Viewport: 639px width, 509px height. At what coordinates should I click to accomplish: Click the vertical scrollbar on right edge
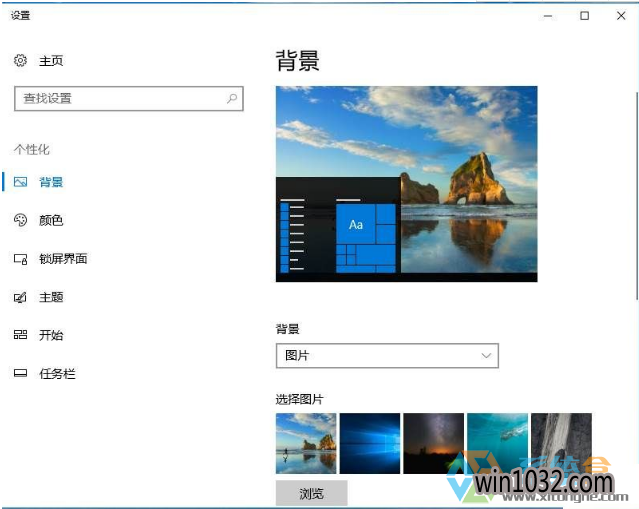[635, 200]
